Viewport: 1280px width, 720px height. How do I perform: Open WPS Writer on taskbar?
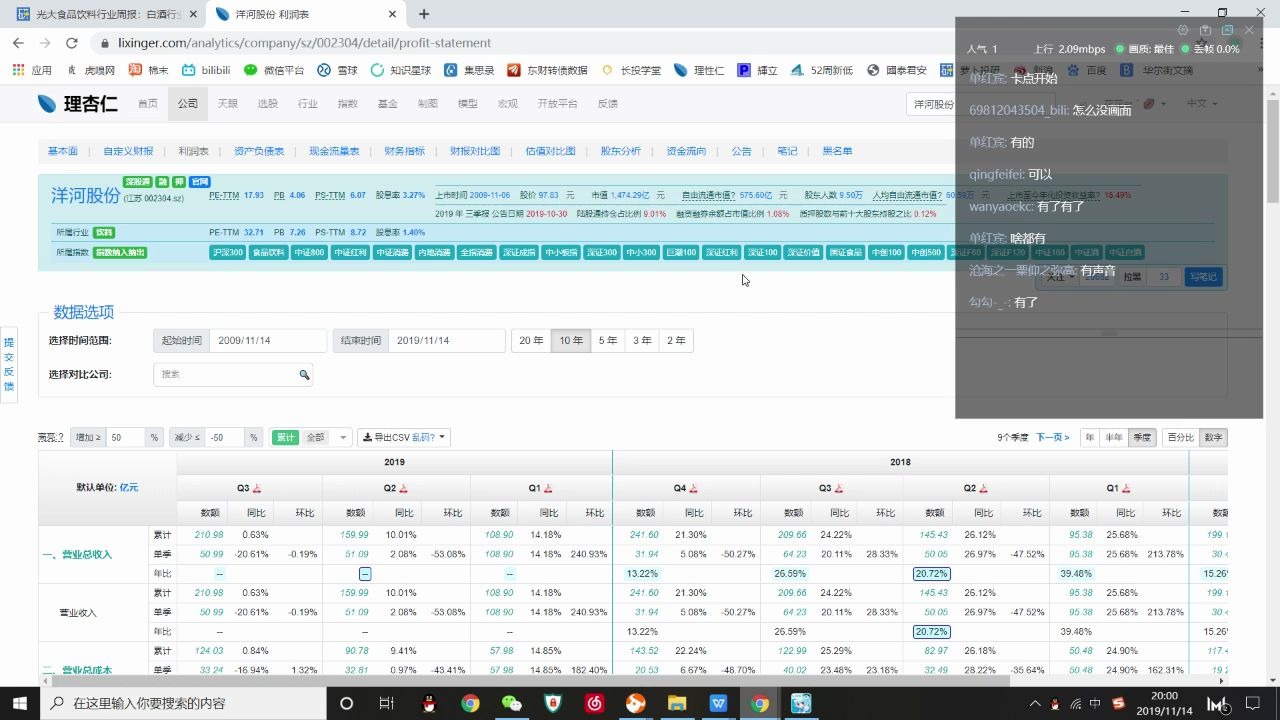coord(718,703)
